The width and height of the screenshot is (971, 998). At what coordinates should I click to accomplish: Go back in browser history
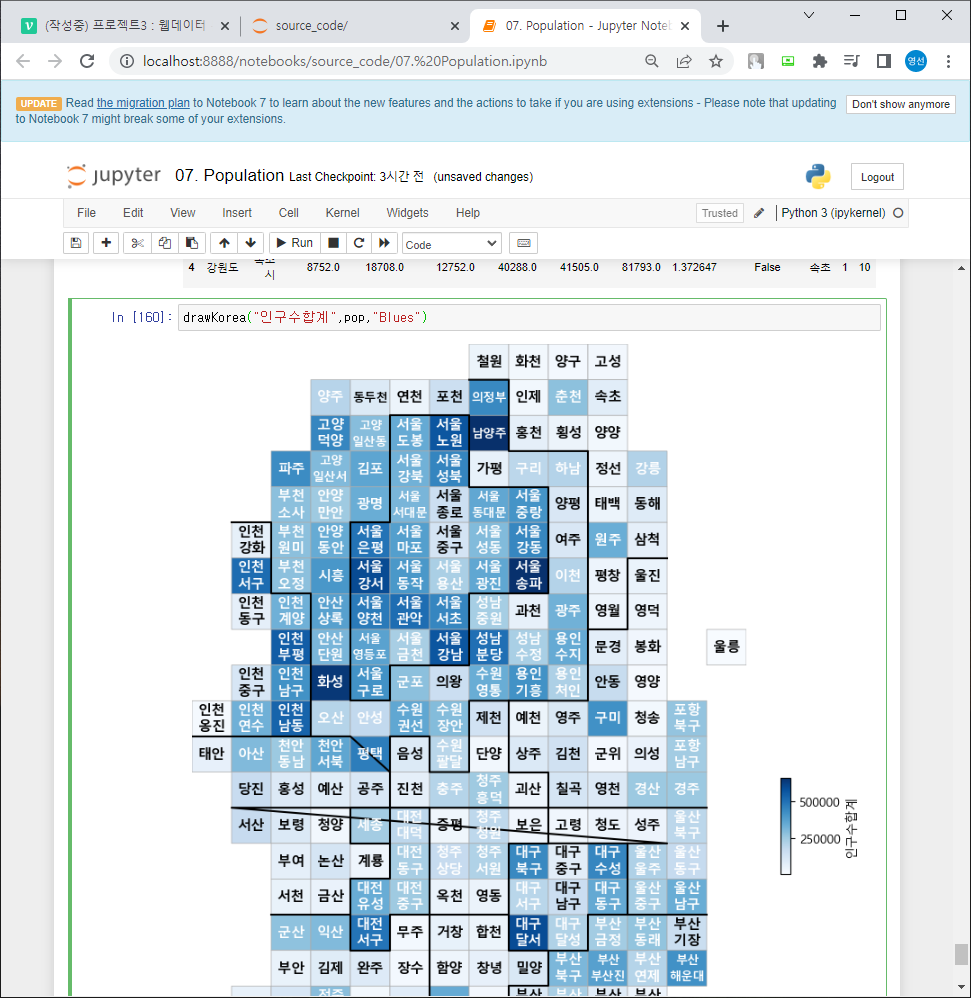tap(23, 61)
